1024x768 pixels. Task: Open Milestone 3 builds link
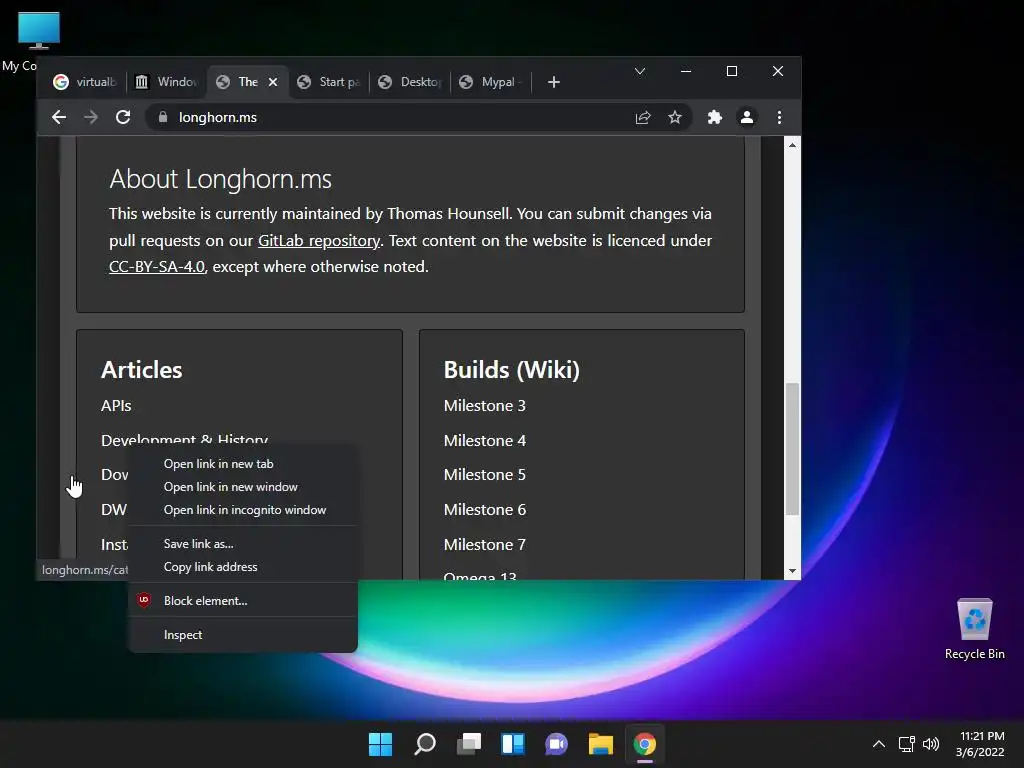pos(485,406)
